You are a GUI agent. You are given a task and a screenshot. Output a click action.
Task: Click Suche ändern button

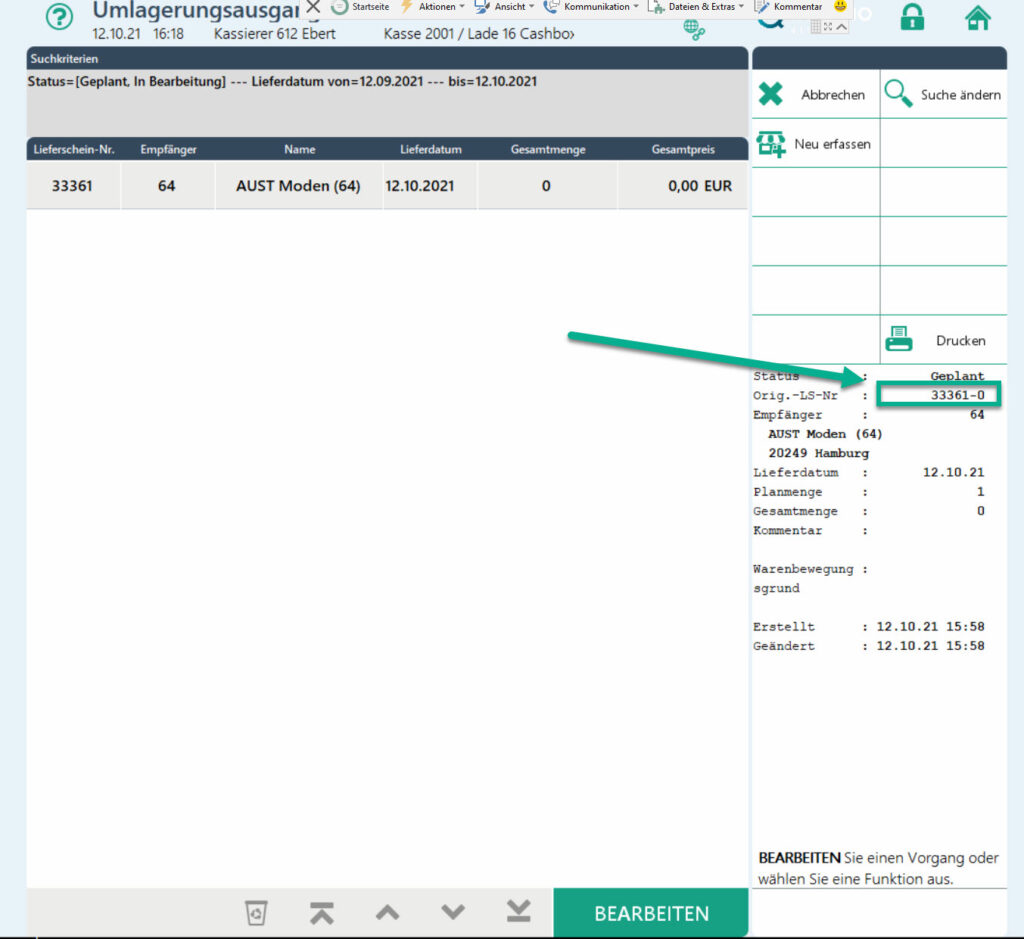coord(943,95)
